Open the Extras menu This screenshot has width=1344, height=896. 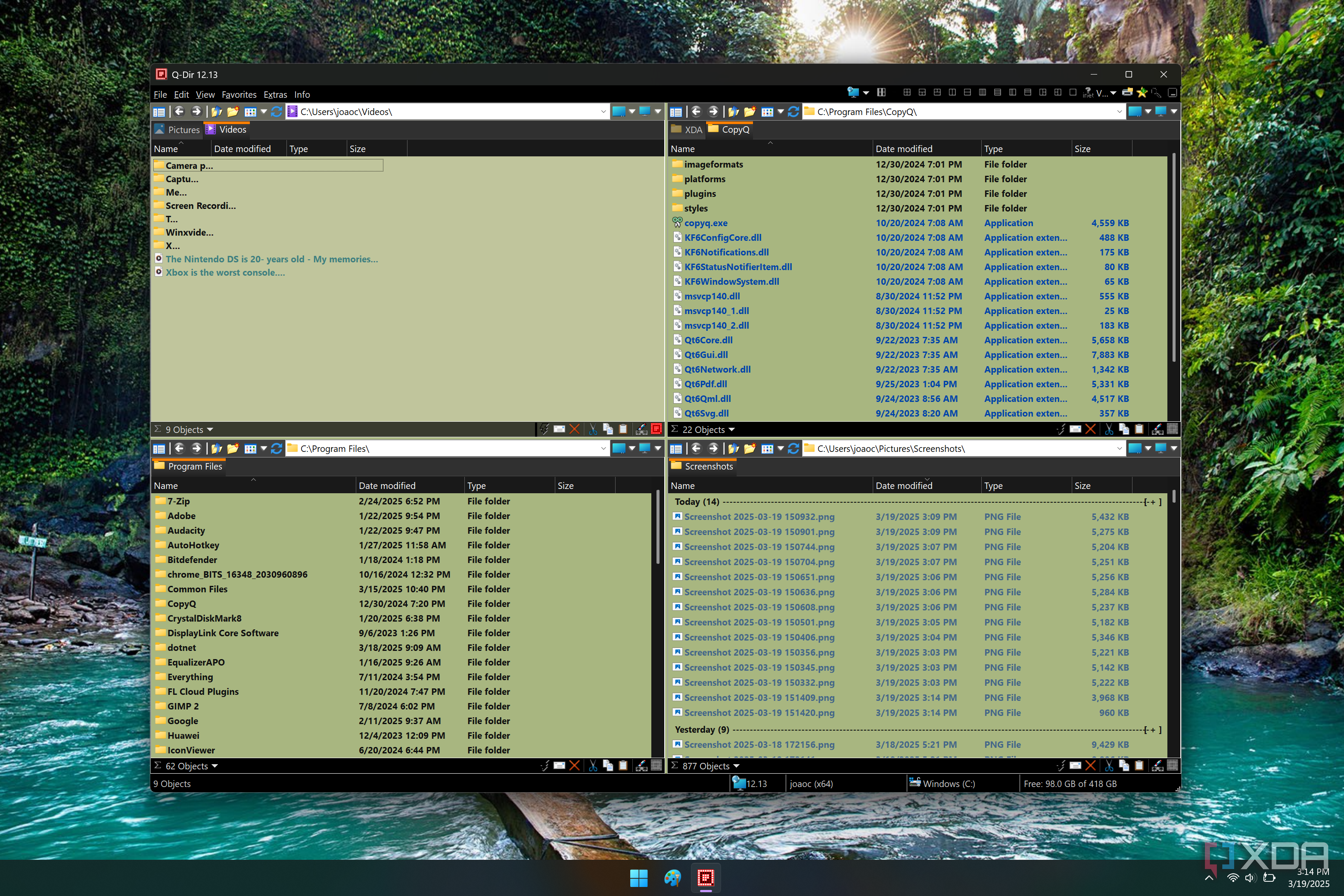(275, 95)
